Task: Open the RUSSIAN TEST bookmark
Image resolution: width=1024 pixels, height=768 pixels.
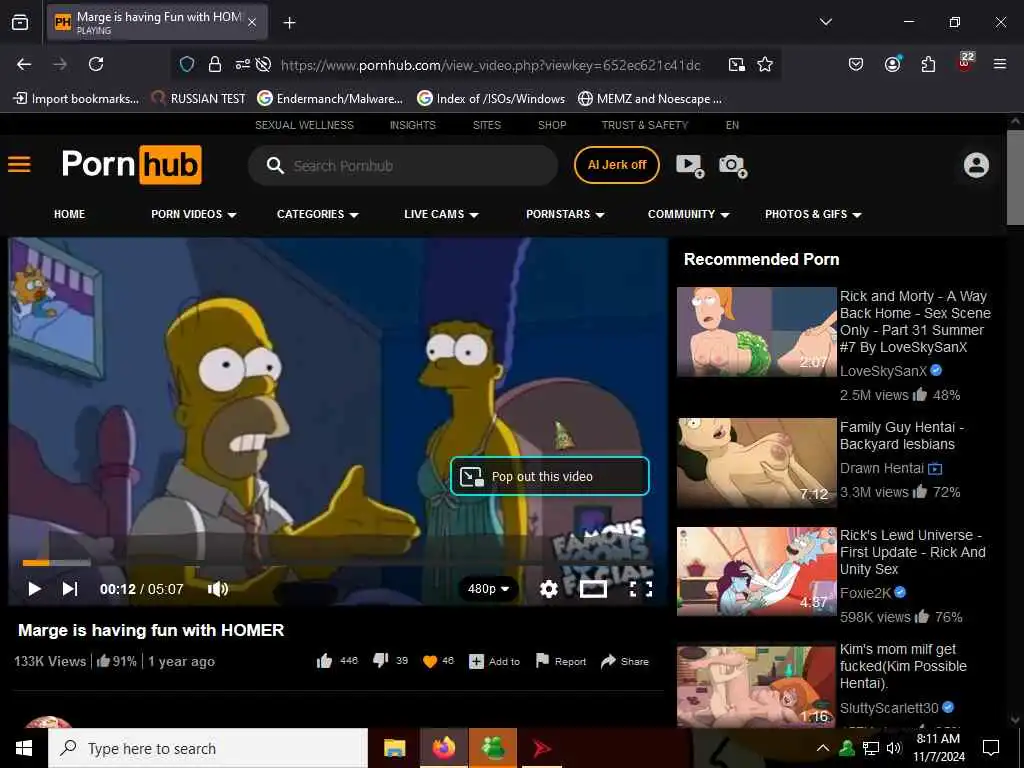Action: click(199, 99)
